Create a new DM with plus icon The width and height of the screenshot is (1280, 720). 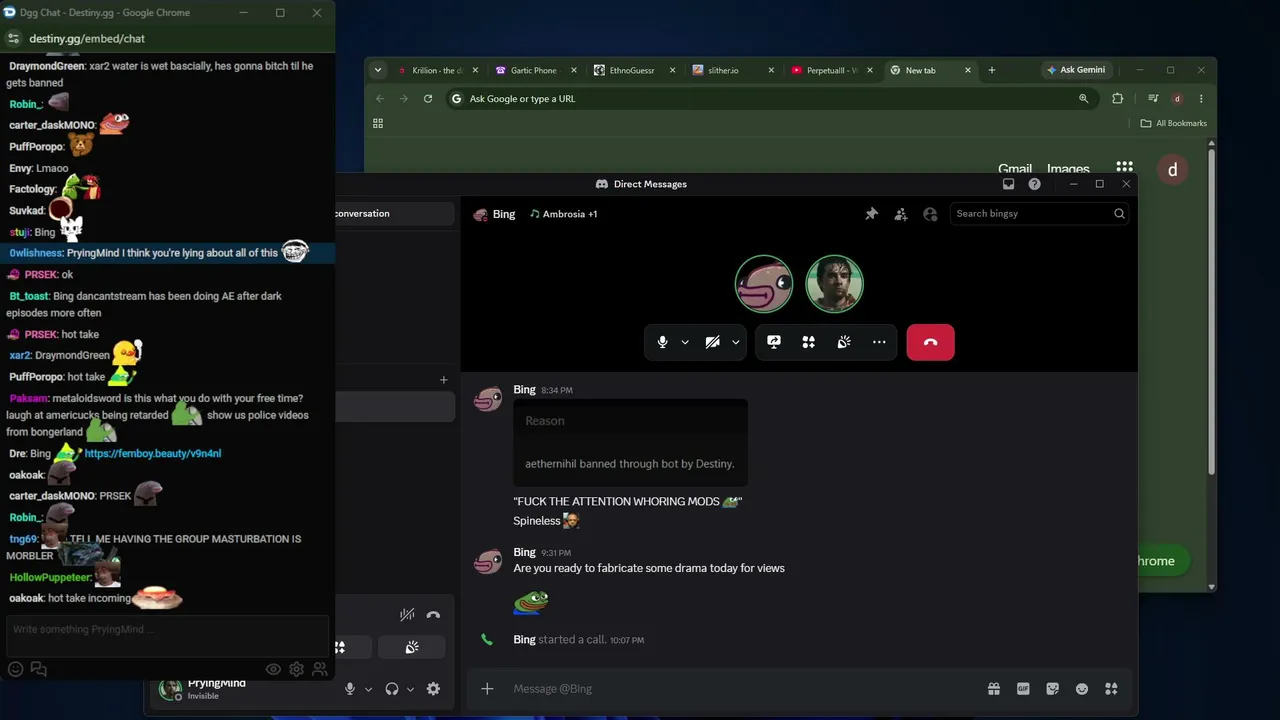point(443,380)
